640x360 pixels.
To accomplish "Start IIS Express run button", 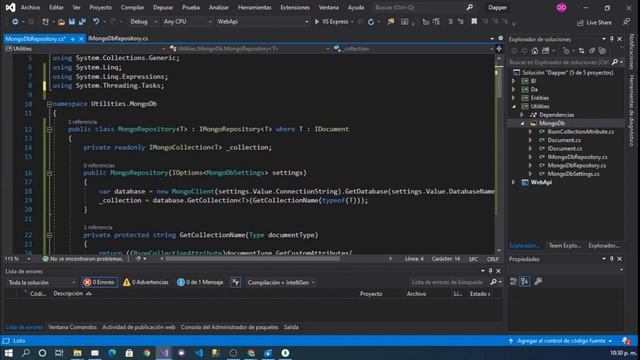I will (x=332, y=22).
